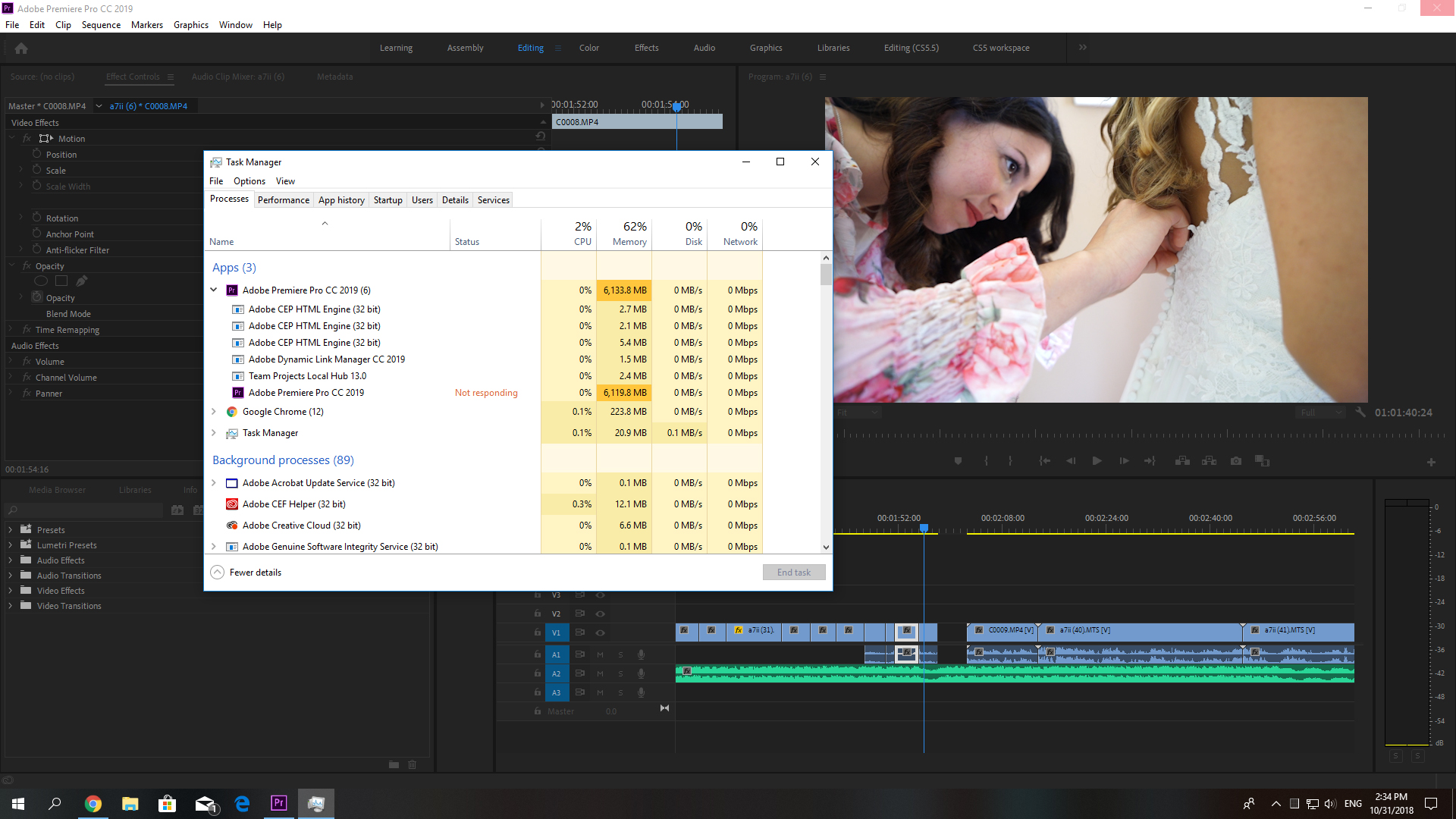1456x819 pixels.
Task: Toggle the lock on track A1
Action: point(538,654)
